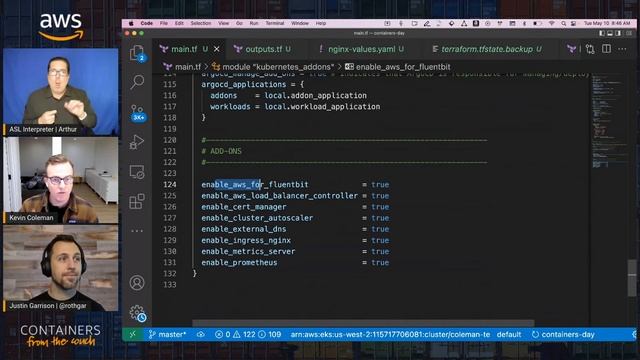Click local.addon_application value
Screen dimensions: 640x360
click(316, 96)
